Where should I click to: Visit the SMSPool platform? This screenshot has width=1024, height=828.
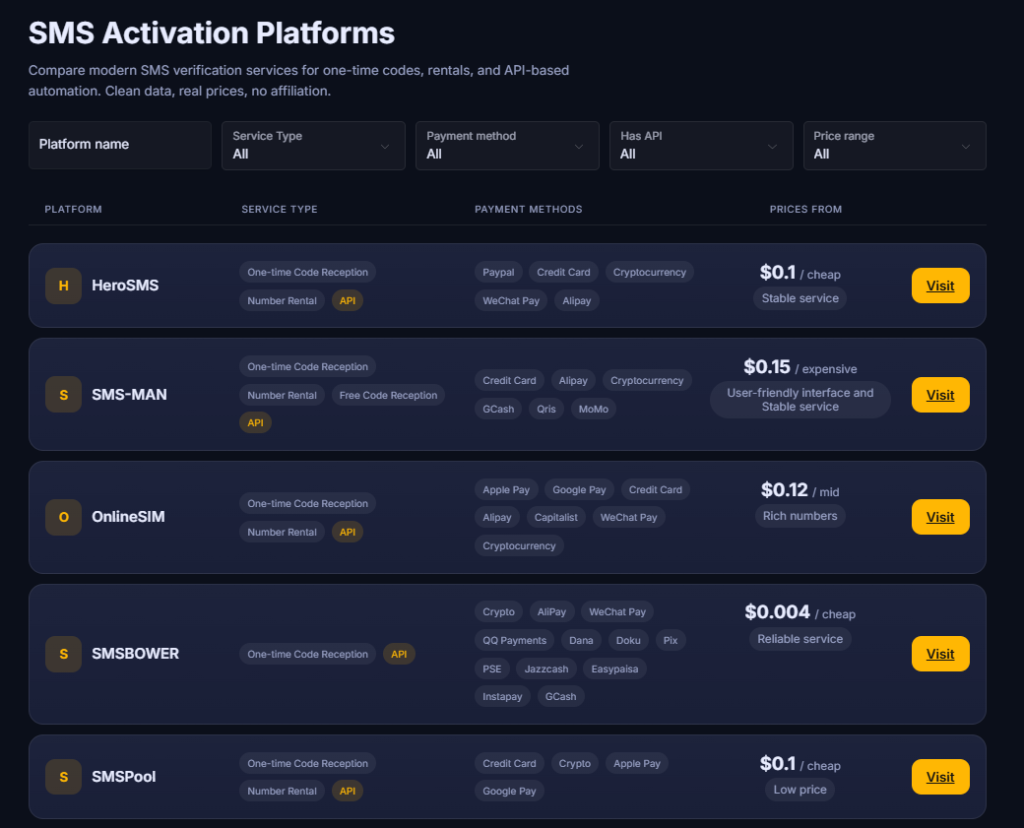coord(940,777)
